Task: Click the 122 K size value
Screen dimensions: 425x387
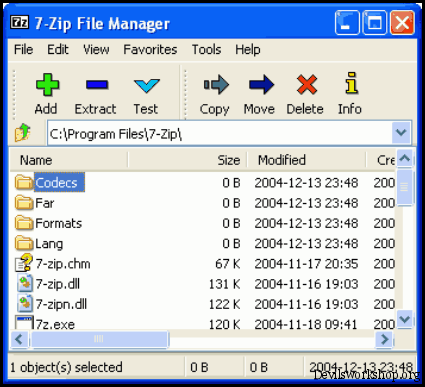Action: tap(225, 304)
